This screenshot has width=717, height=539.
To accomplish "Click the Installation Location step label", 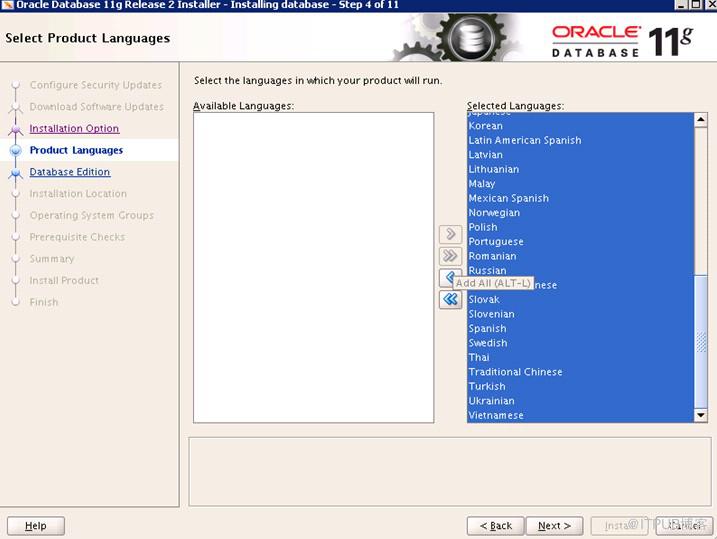I will (78, 194).
